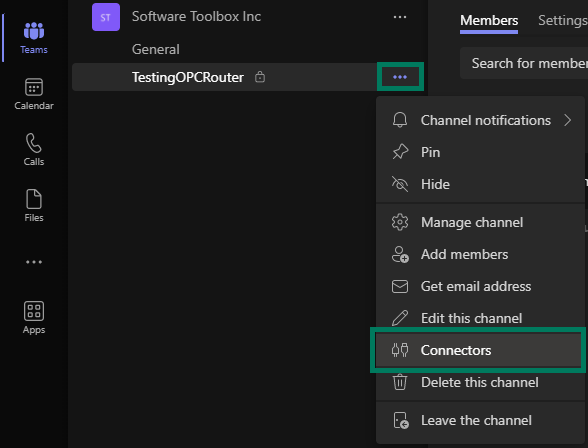Screen dimensions: 588x448
Task: Open the Calendar from the sidebar
Action: pyautogui.click(x=34, y=94)
